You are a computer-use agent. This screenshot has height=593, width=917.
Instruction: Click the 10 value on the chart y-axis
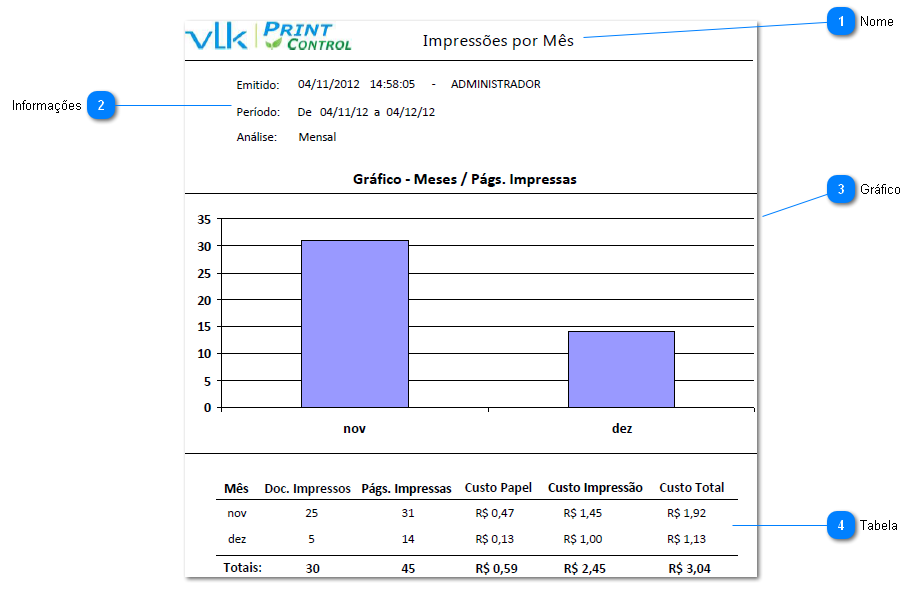point(204,354)
